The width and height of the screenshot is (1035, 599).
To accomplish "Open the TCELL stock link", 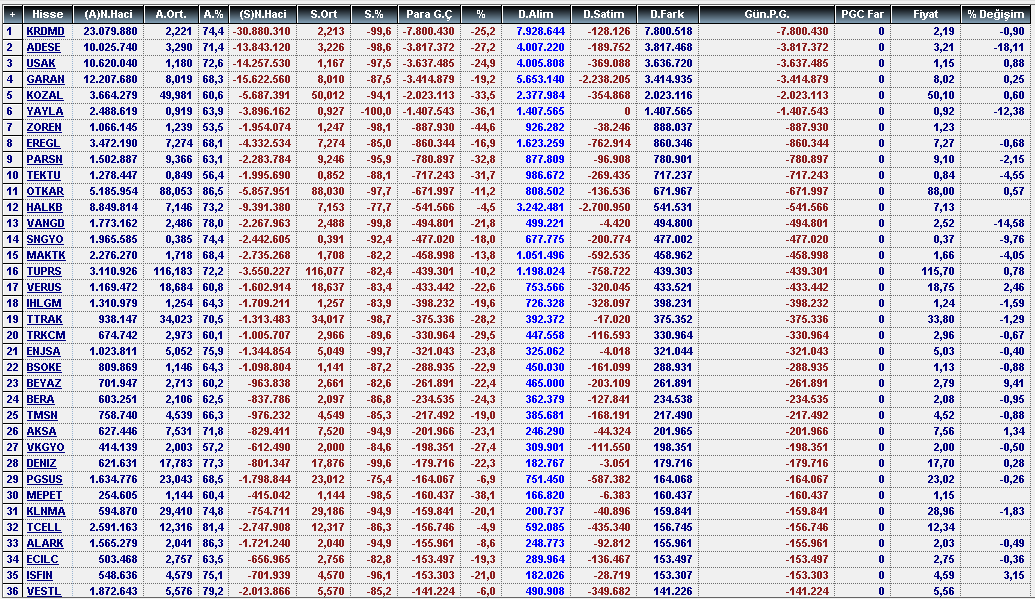I will (44, 528).
